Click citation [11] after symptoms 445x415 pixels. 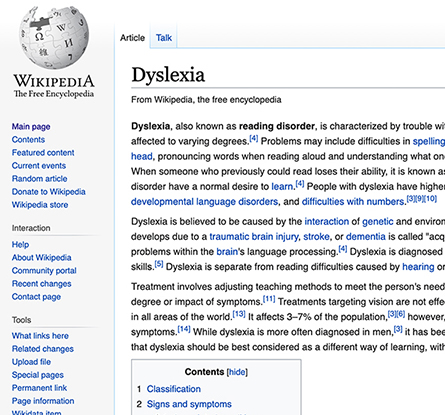click(x=269, y=299)
